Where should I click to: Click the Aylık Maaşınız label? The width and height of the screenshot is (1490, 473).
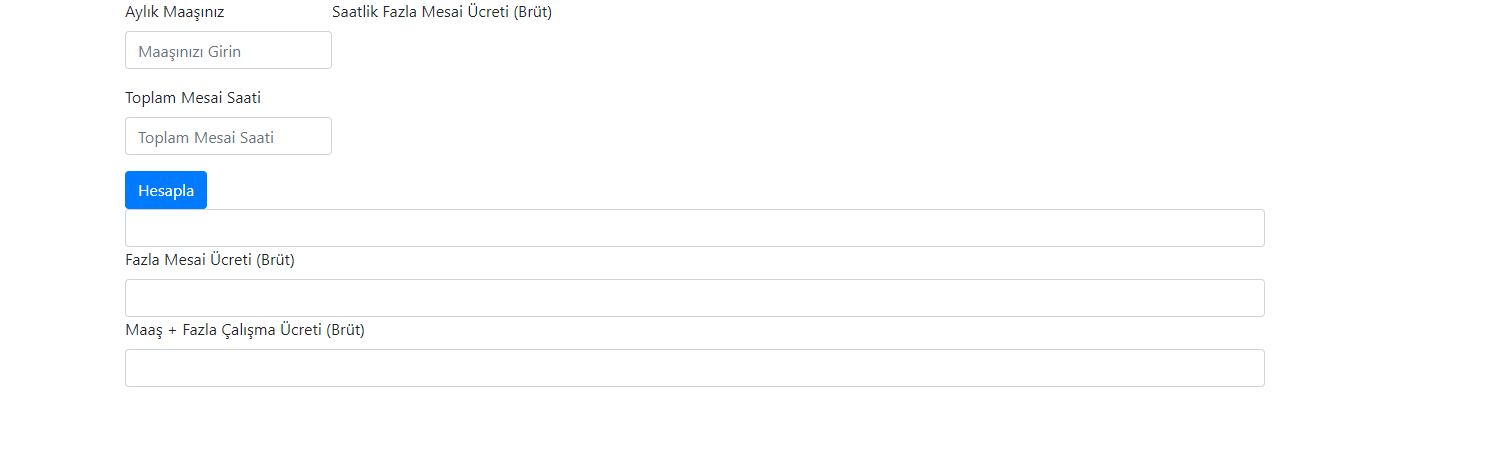click(x=174, y=12)
